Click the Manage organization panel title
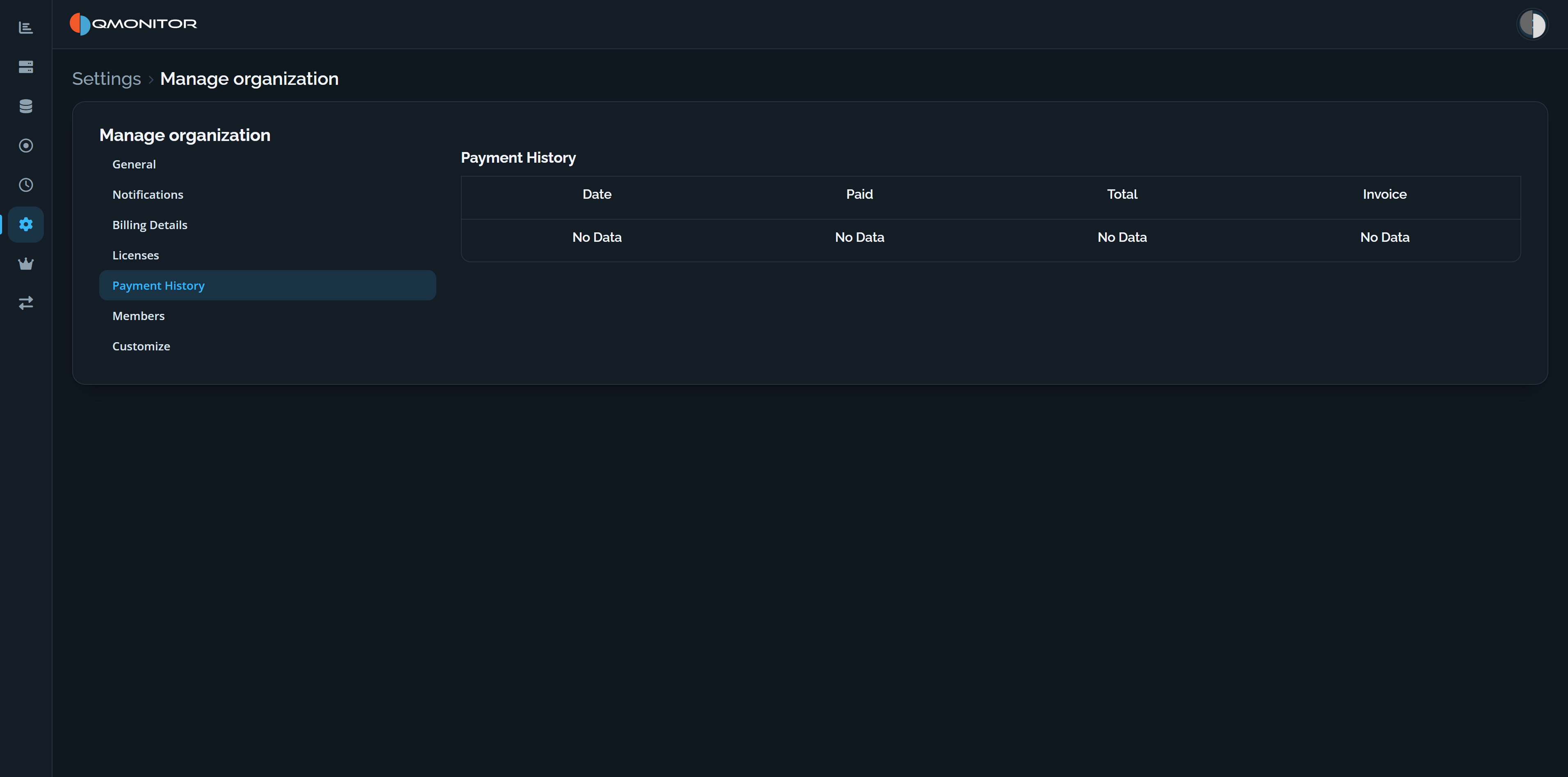 tap(185, 135)
